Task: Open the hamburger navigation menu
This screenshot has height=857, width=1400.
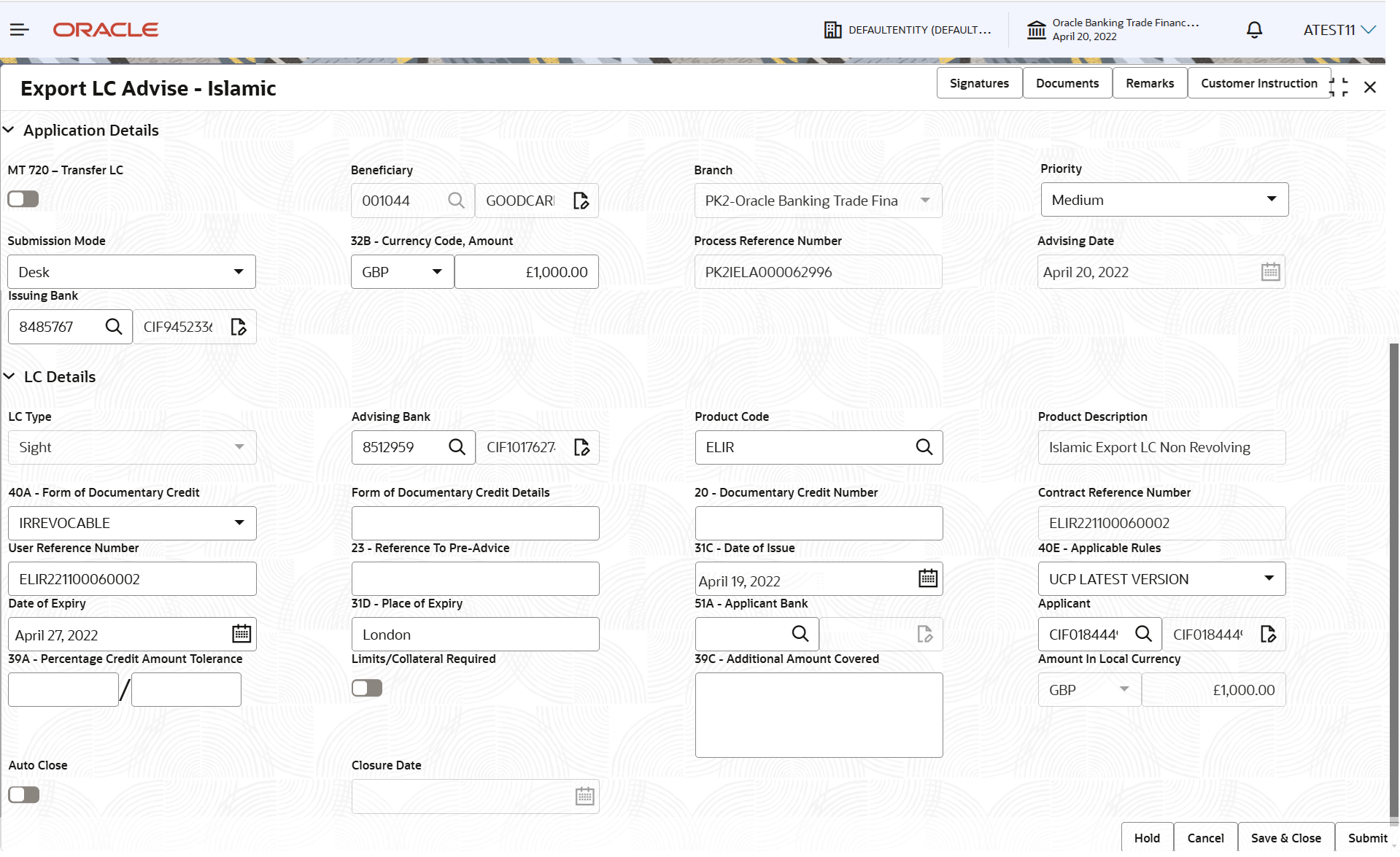Action: (20, 30)
